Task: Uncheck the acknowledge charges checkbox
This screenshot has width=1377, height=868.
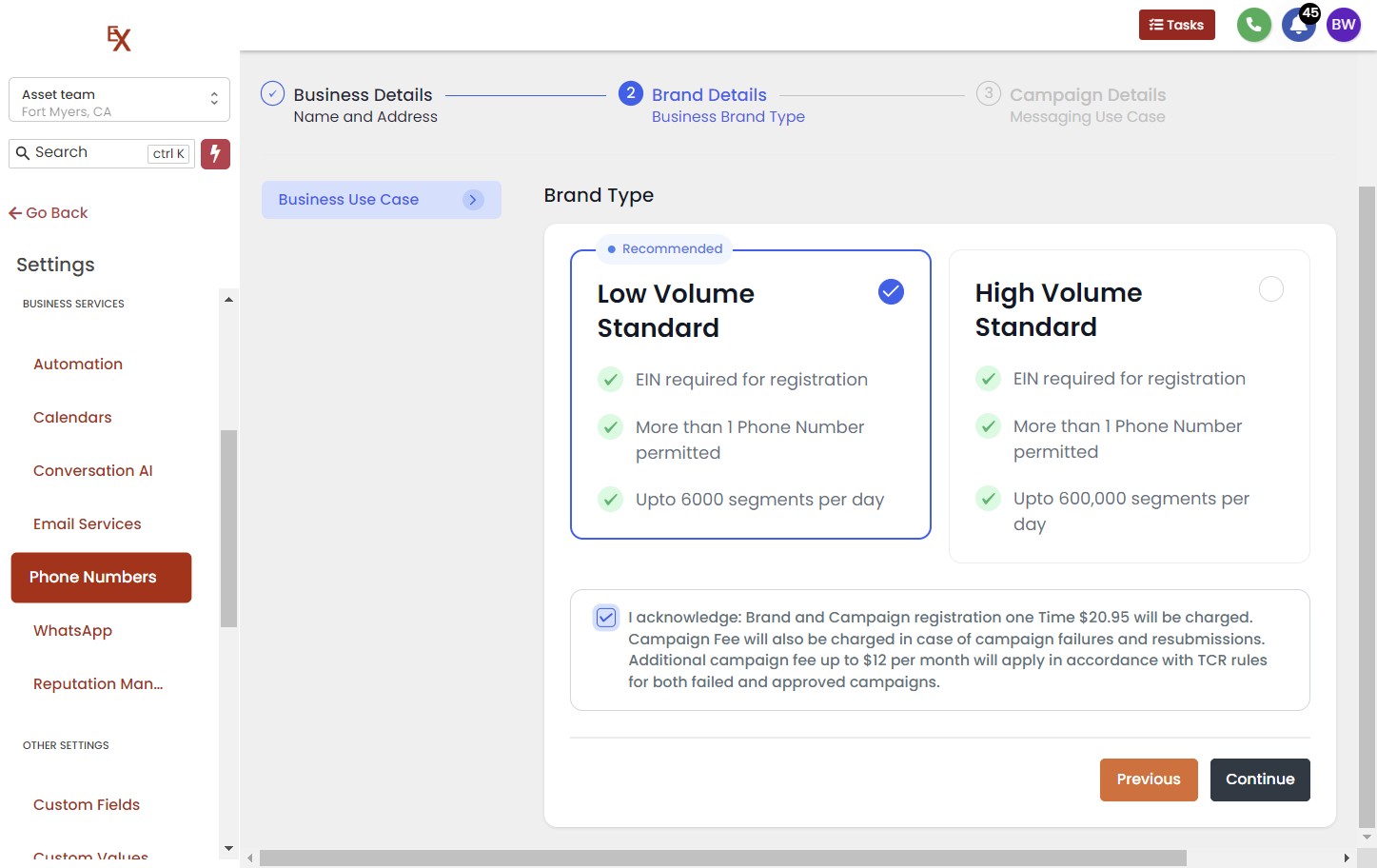Action: coord(606,618)
